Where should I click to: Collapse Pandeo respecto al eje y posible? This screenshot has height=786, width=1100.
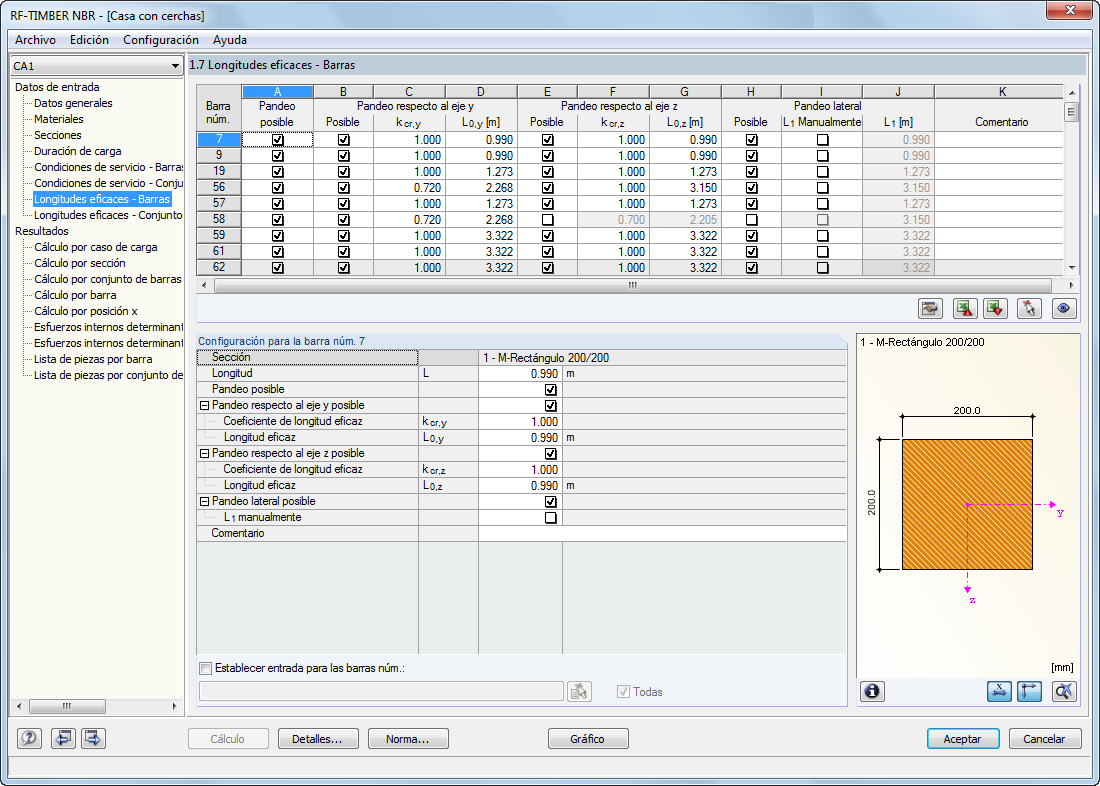tap(204, 406)
